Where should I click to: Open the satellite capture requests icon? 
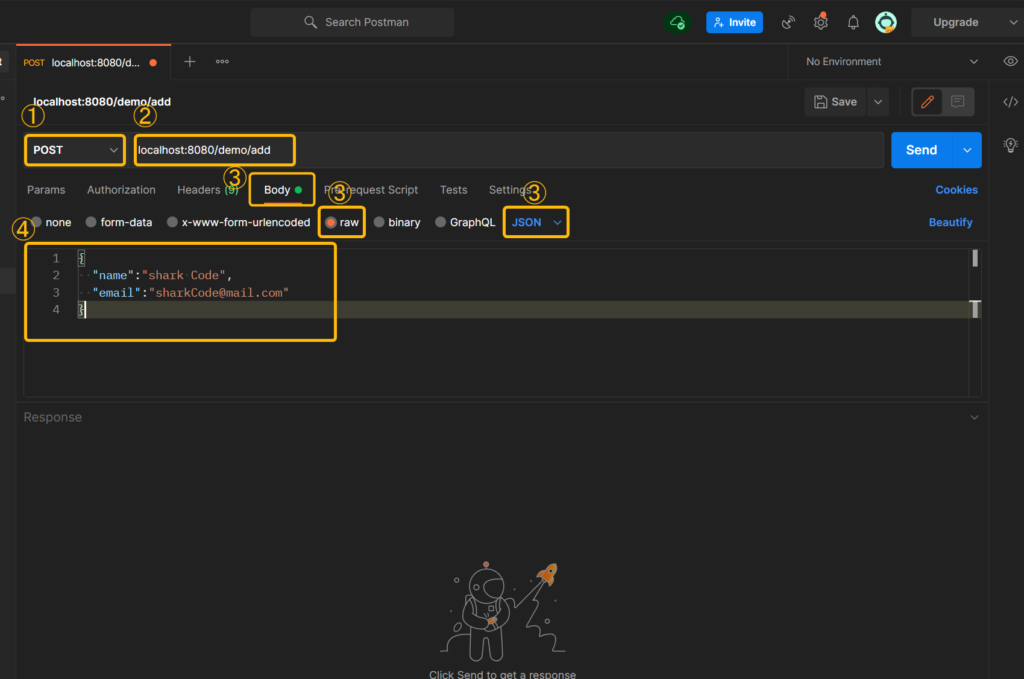click(788, 22)
